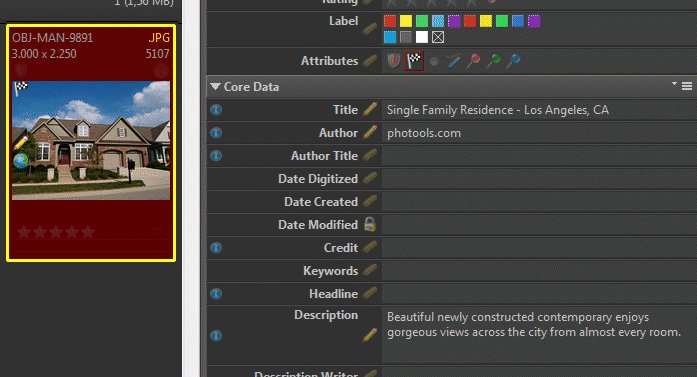
Task: Click the Title field with Single Family Residence
Action: point(539,110)
